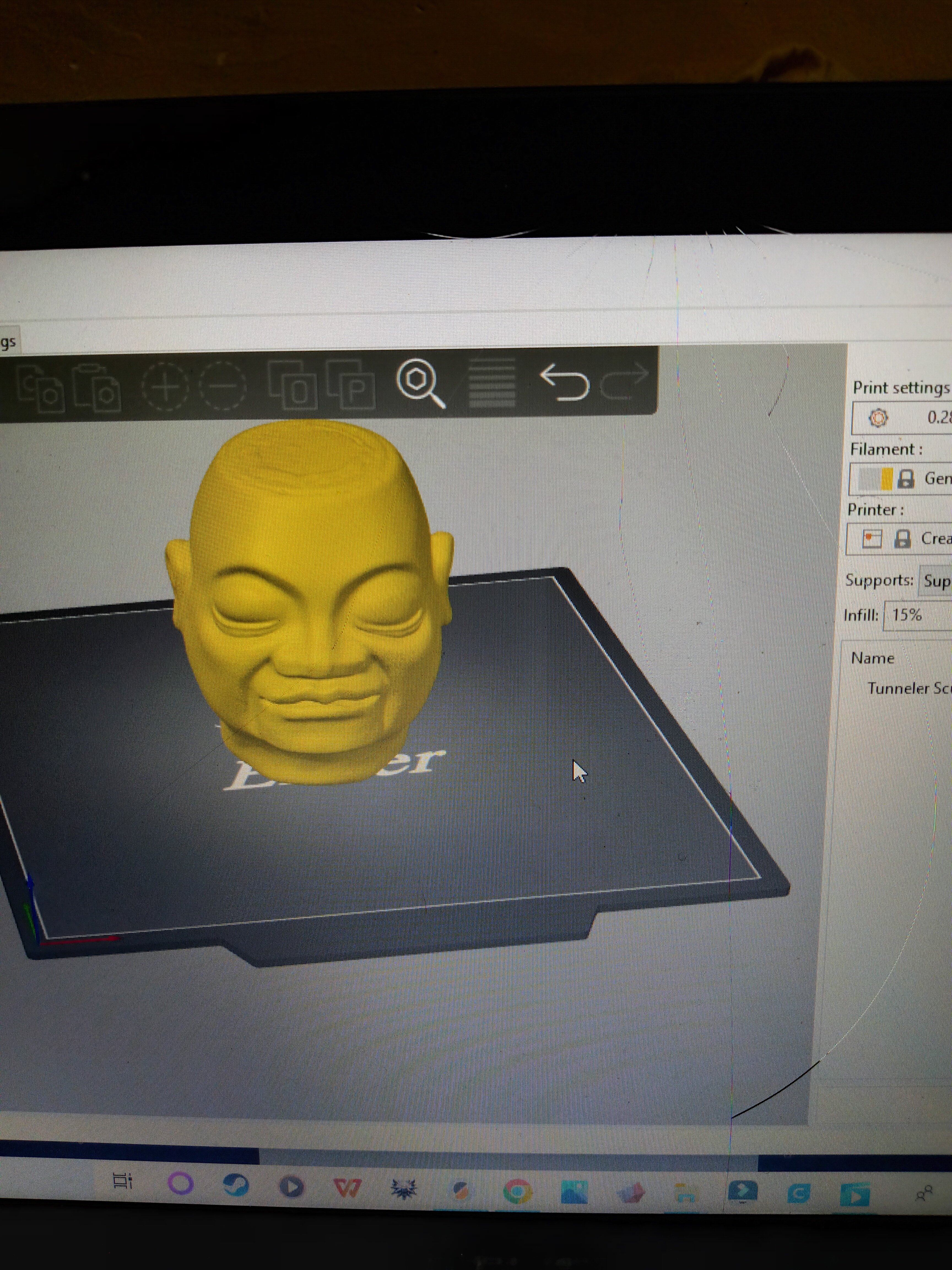Open the Printer preset dropdown showing Crea
The height and width of the screenshot is (1270, 952).
[x=899, y=539]
